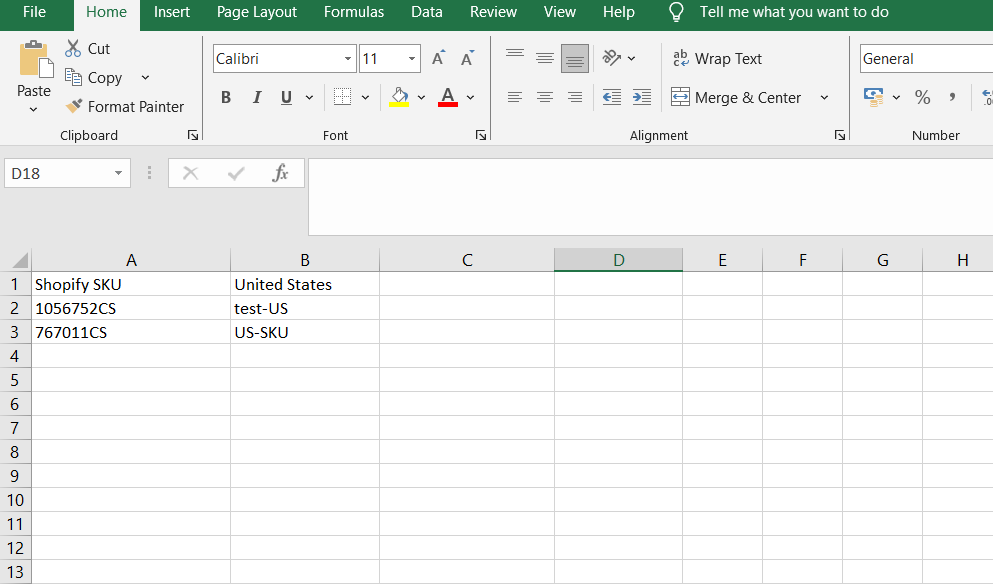The width and height of the screenshot is (993, 584).
Task: Click Merge & Center button
Action: tap(736, 98)
